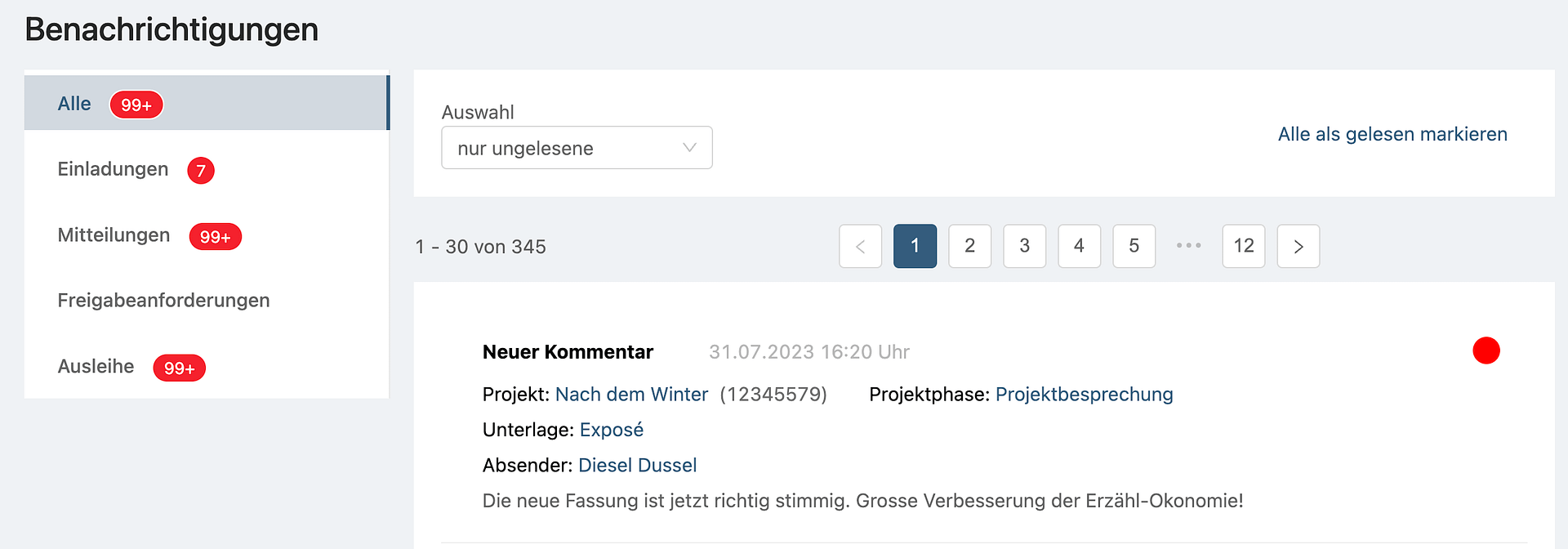Click the 7 badge beside Einladungen
1568x549 pixels.
pos(201,171)
